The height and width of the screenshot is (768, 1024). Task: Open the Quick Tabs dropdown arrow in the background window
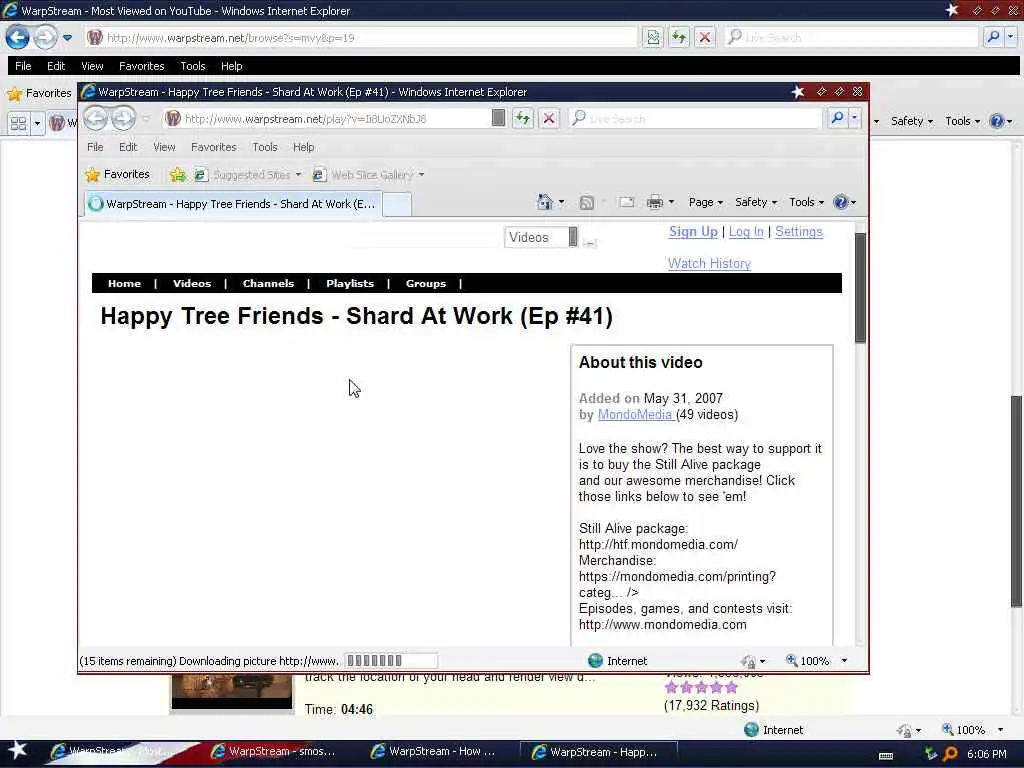(37, 123)
